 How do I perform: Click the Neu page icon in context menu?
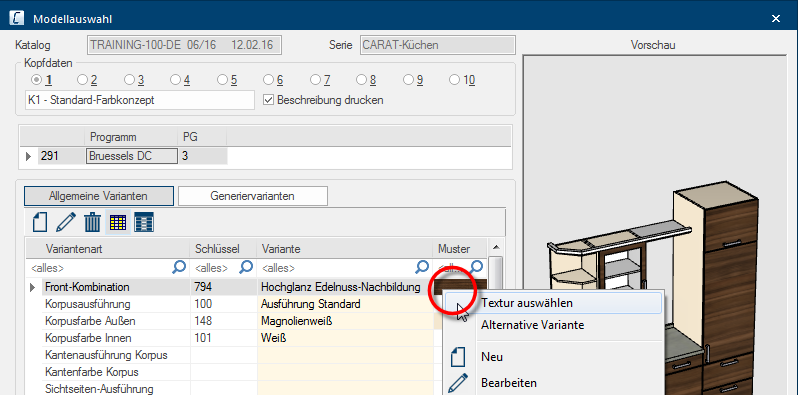[x=459, y=357]
